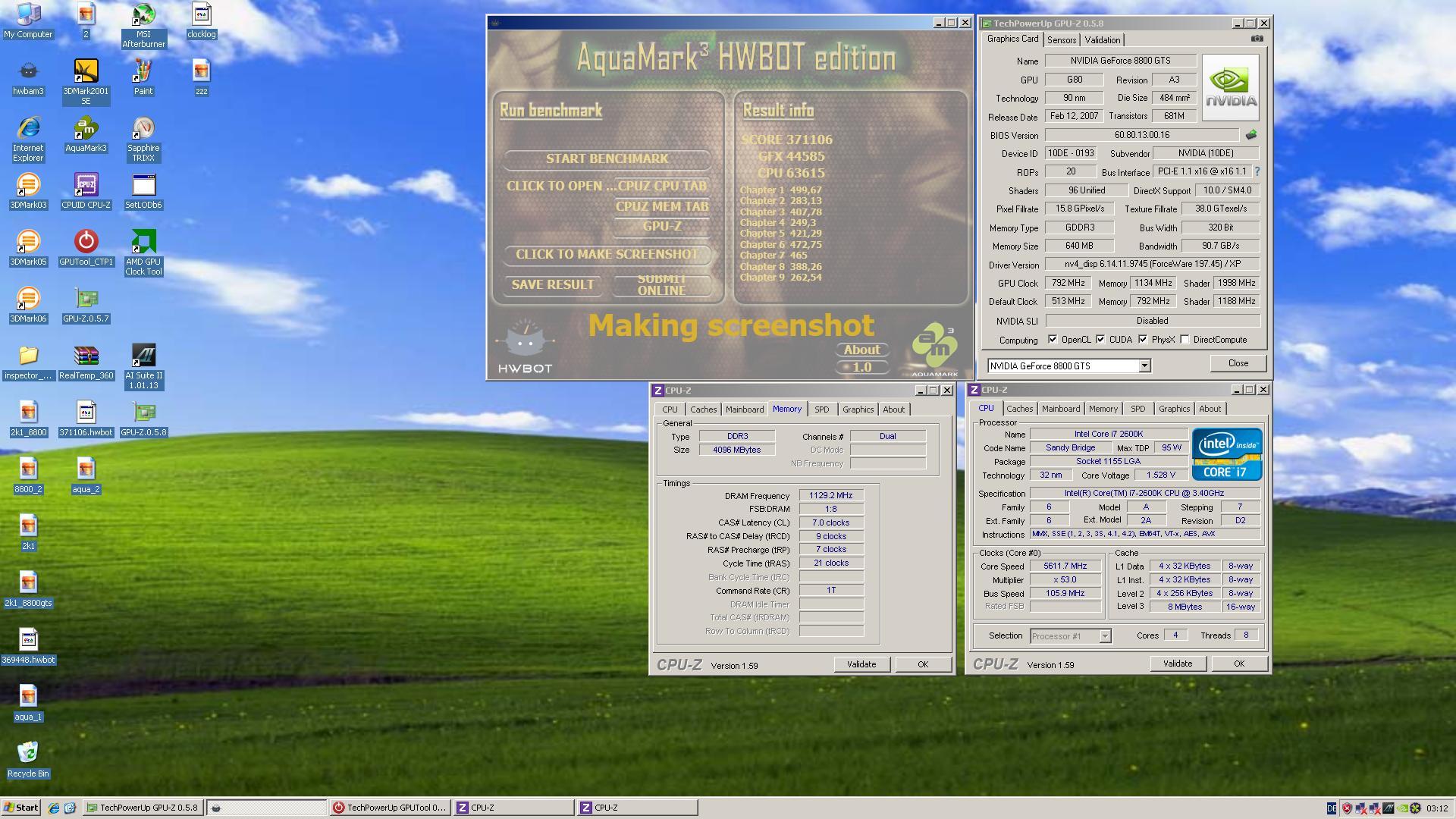Open the Recycle Bin
Viewport: 1456px width, 819px height.
[28, 760]
